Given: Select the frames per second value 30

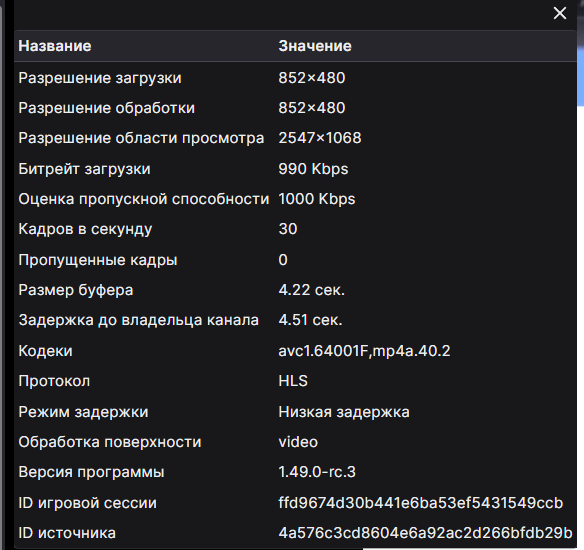Looking at the screenshot, I should pos(288,229).
